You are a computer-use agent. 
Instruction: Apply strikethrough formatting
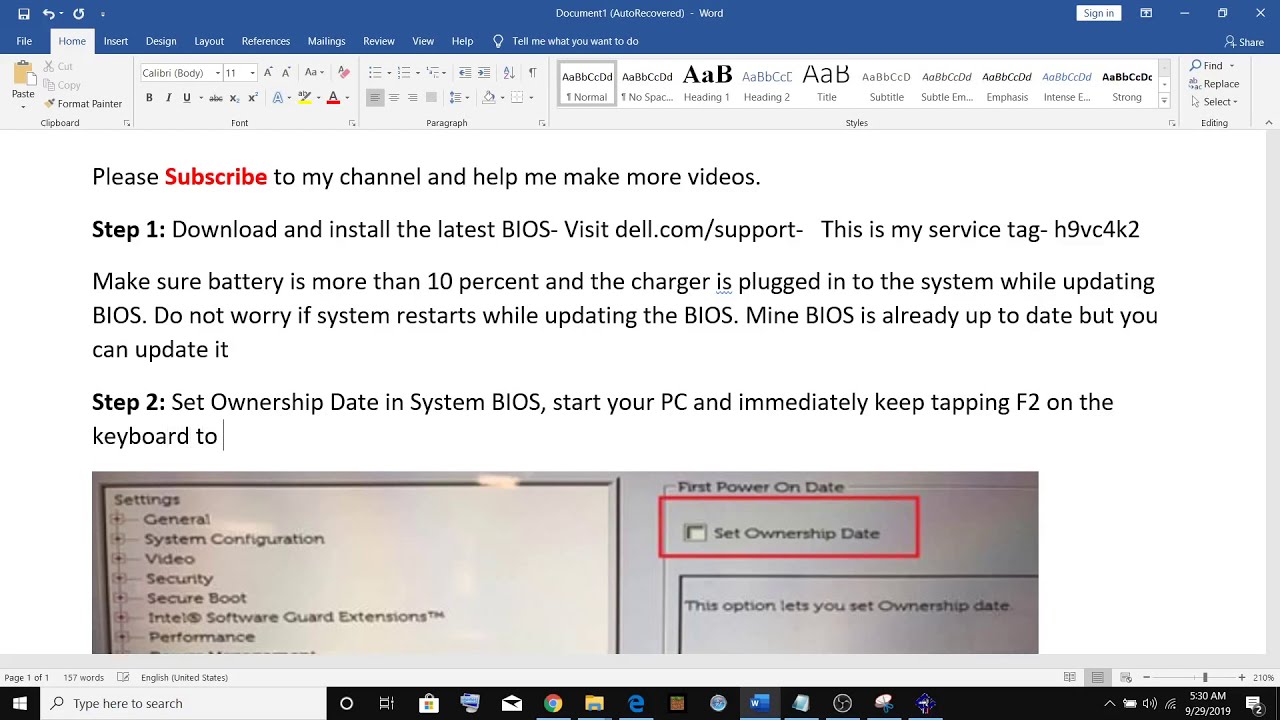tap(215, 98)
